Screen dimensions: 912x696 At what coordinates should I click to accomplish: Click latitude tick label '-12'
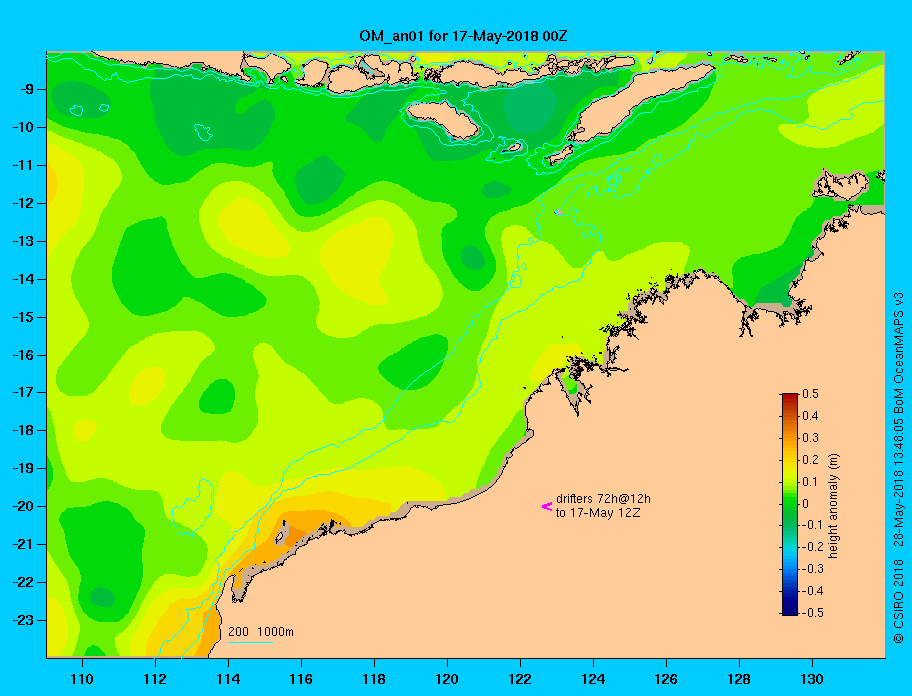point(23,203)
